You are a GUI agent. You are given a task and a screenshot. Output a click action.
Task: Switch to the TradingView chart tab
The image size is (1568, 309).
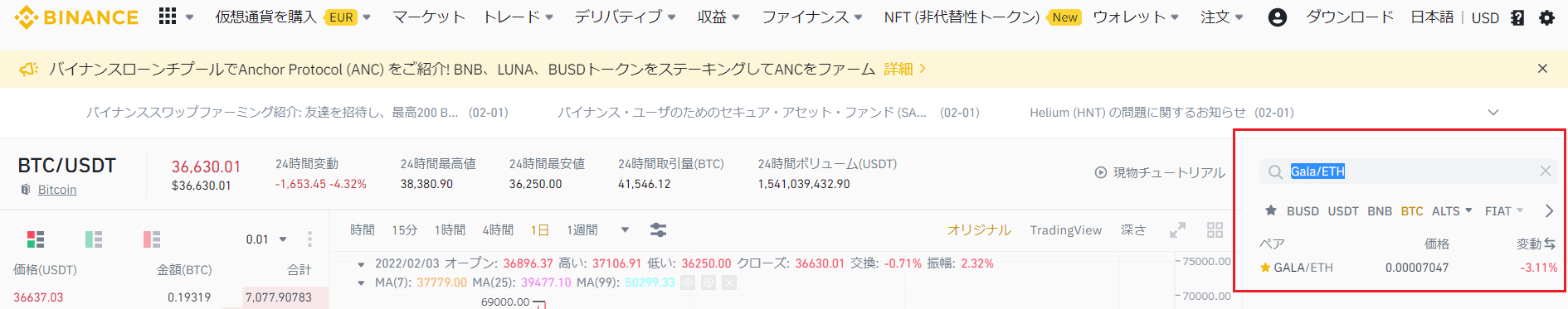coord(1065,230)
